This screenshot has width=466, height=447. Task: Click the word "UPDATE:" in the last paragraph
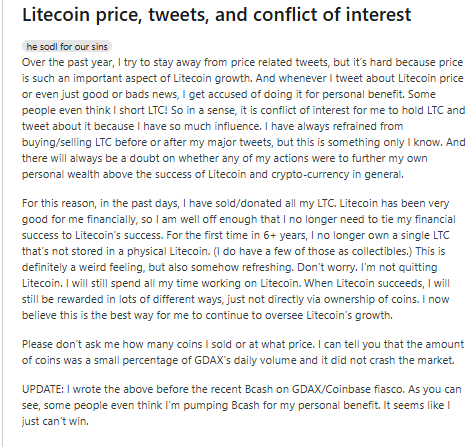tap(43, 389)
